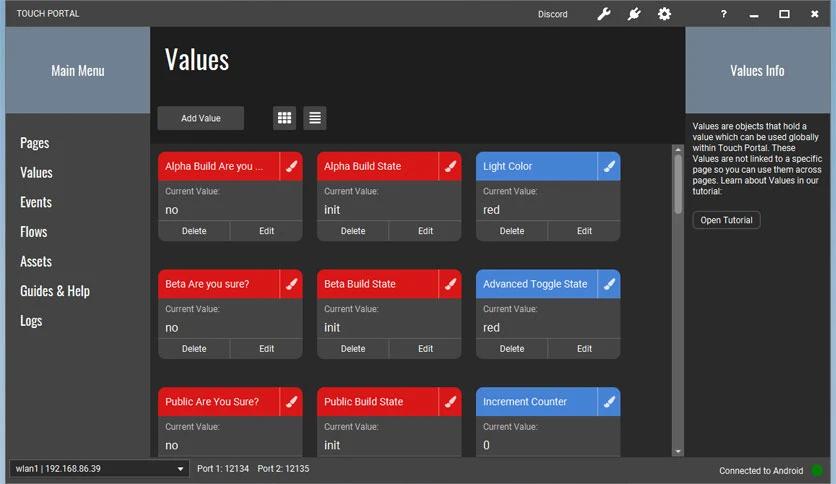Open settings via the gear icon
Viewport: 836px width, 484px height.
pos(664,14)
